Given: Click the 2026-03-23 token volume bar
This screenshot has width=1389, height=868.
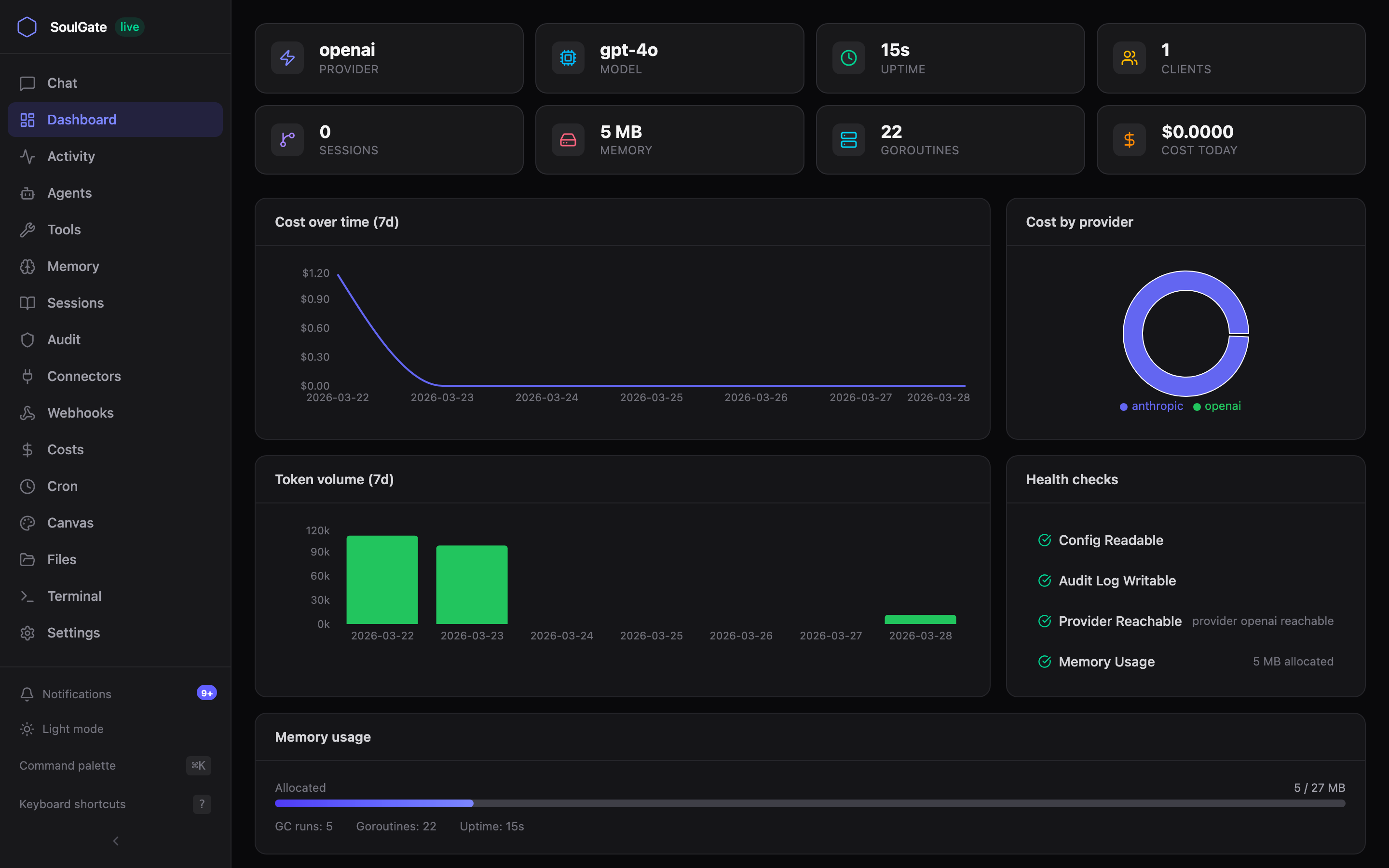Looking at the screenshot, I should point(472,585).
